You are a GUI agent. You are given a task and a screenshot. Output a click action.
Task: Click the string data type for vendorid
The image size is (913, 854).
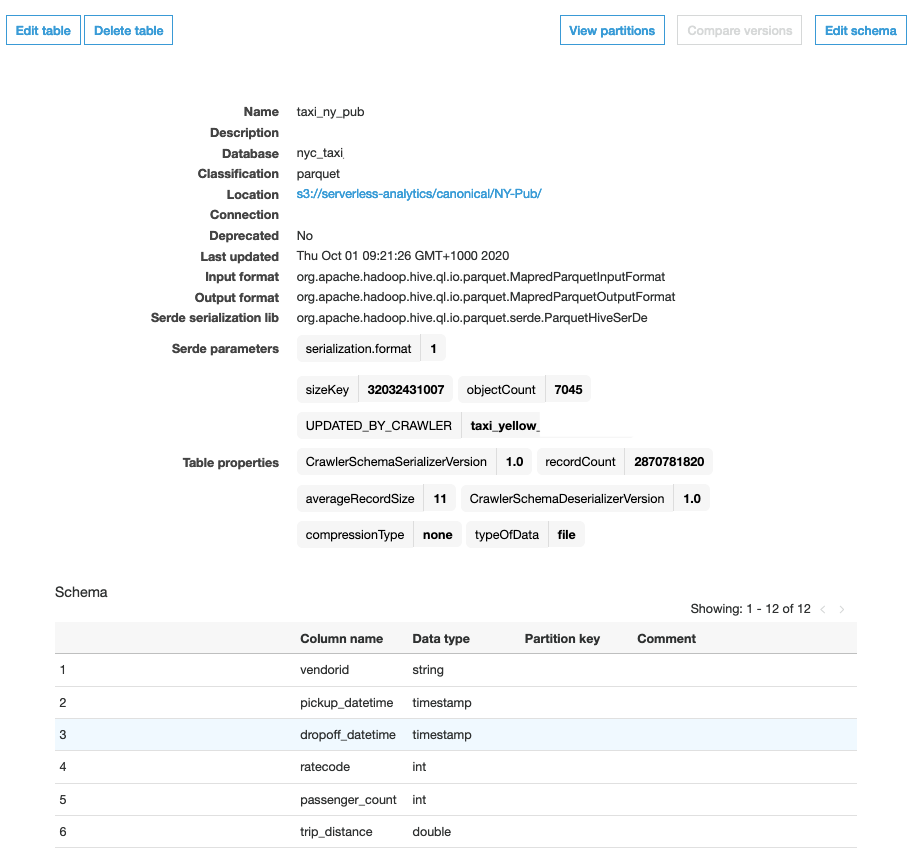point(428,670)
